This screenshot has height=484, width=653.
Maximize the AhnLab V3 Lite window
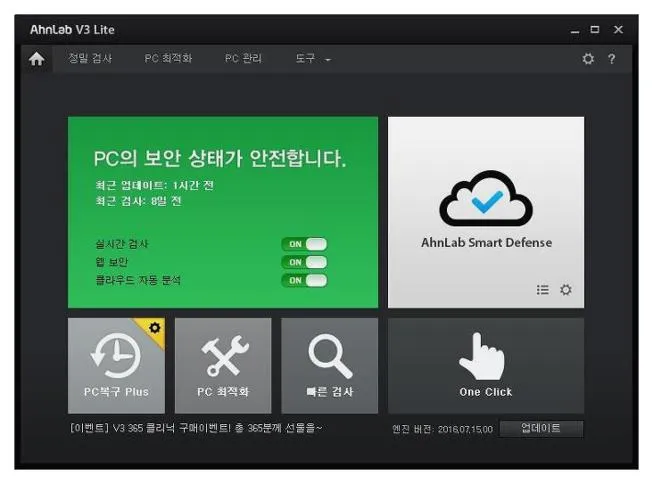pos(595,30)
